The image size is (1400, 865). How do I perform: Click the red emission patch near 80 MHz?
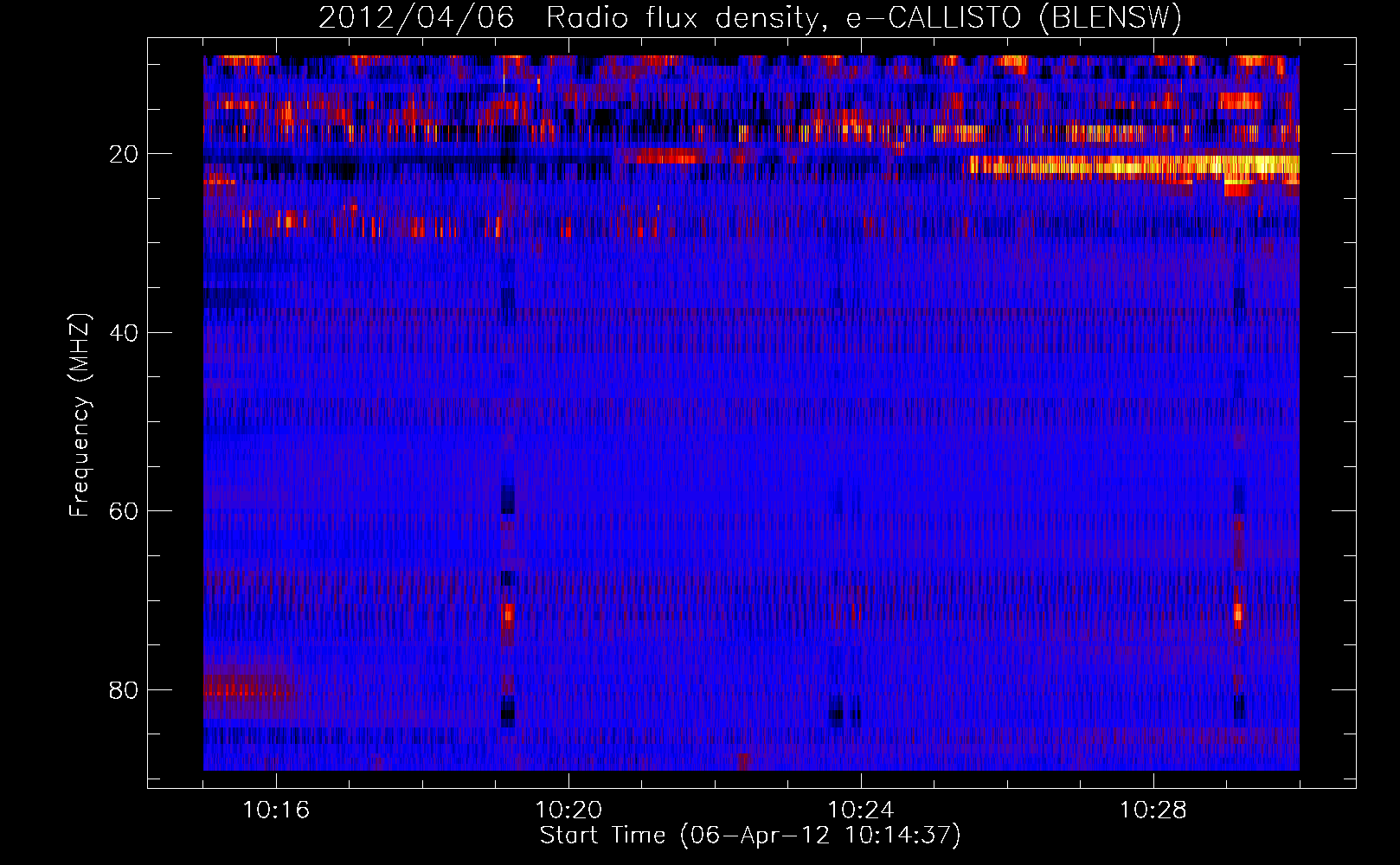click(247, 689)
